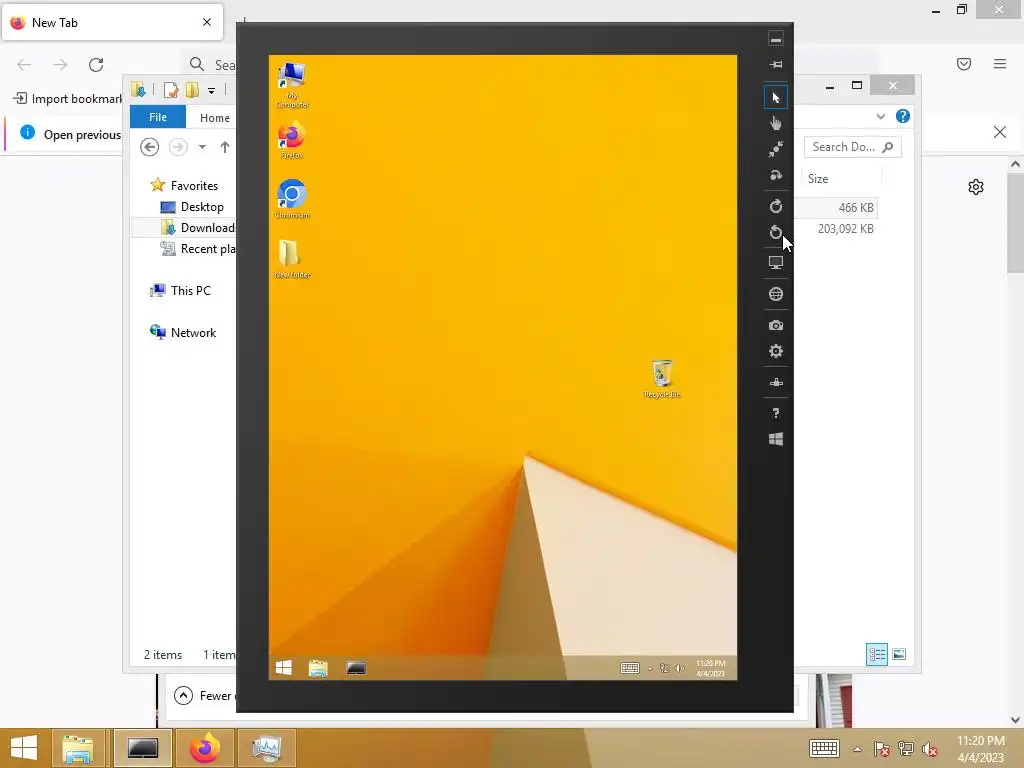Image resolution: width=1024 pixels, height=768 pixels.
Task: Enable rotation touch mode in simulator
Action: pos(775,175)
